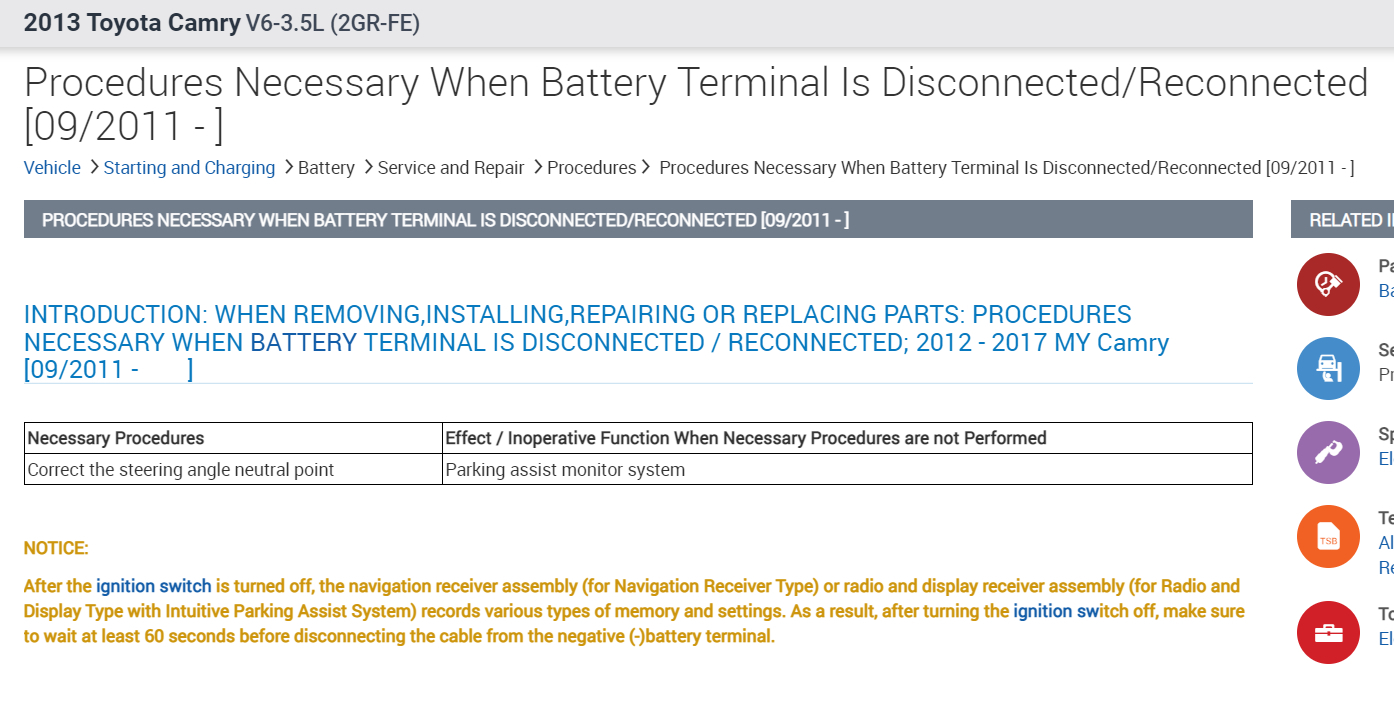Click the 2013 Toyota Camry vehicle title

[x=132, y=23]
